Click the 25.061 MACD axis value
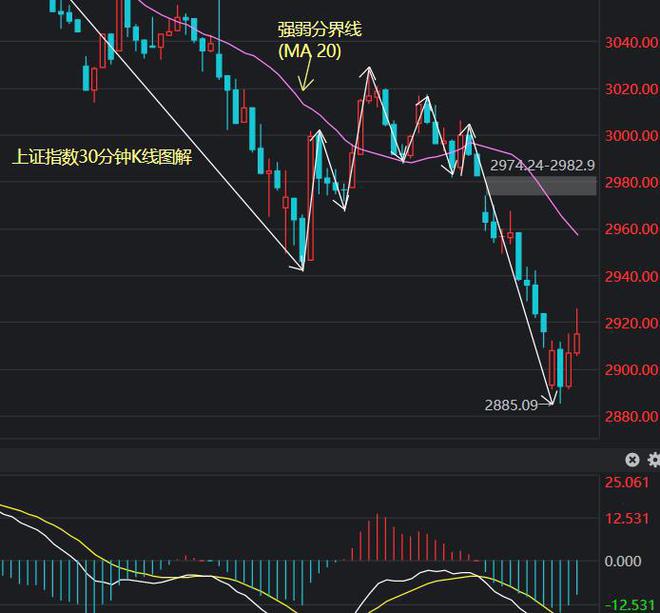This screenshot has width=660, height=613. [627, 482]
